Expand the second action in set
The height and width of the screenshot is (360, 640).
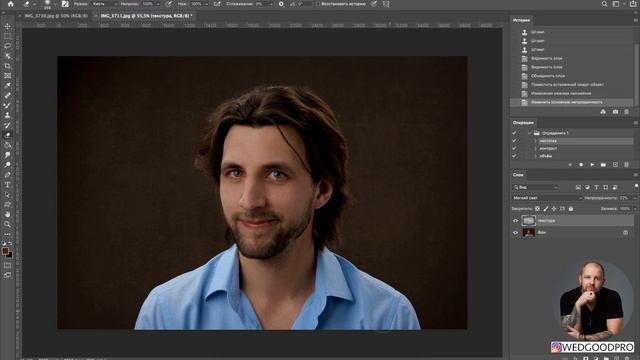535,149
